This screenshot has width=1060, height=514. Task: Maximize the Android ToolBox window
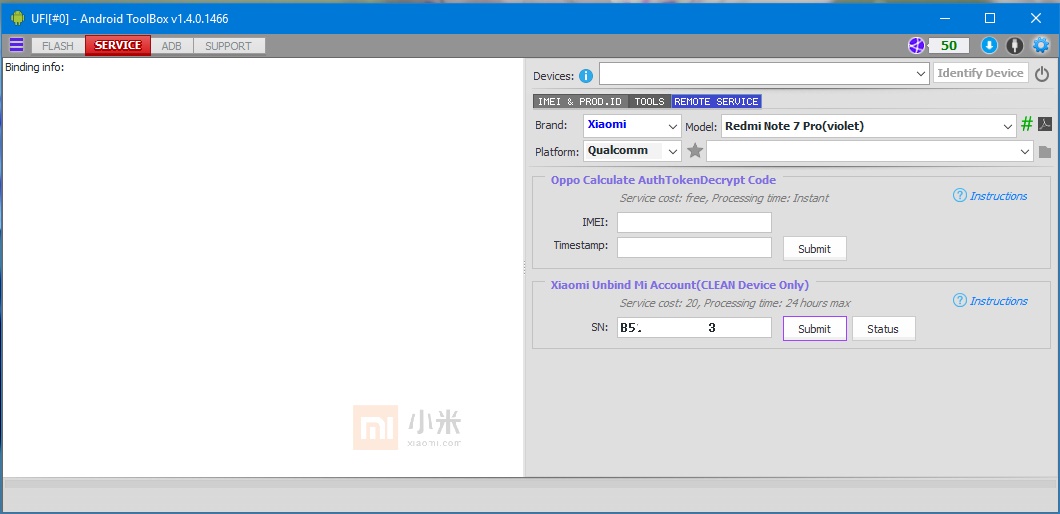990,18
